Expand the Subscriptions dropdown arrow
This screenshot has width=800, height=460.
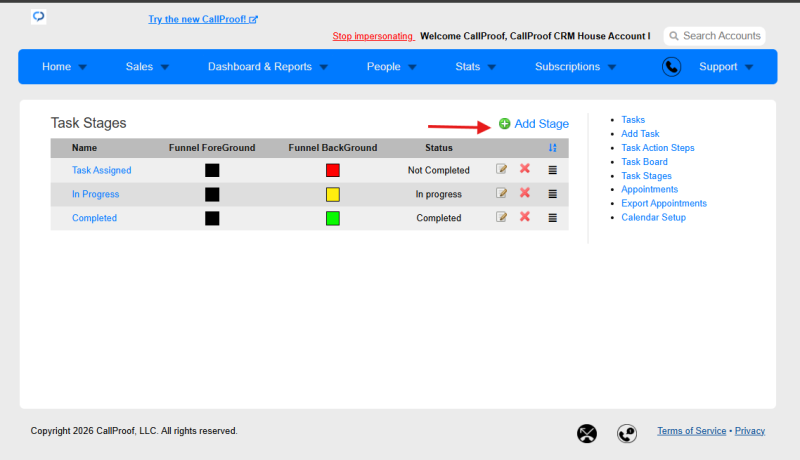612,67
